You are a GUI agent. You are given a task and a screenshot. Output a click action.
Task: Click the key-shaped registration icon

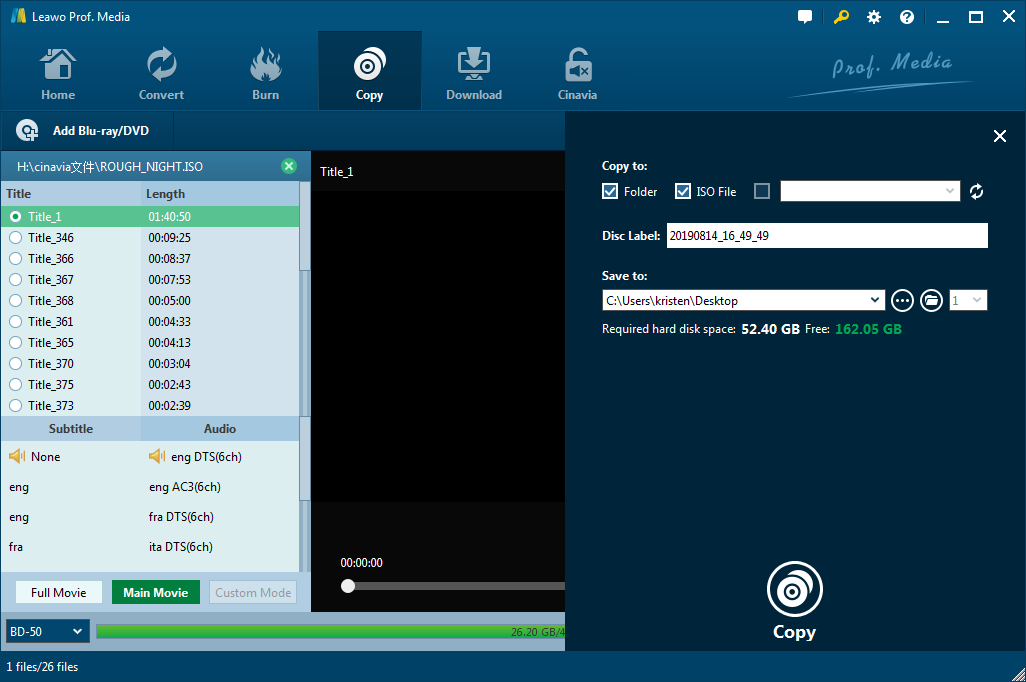pyautogui.click(x=841, y=16)
